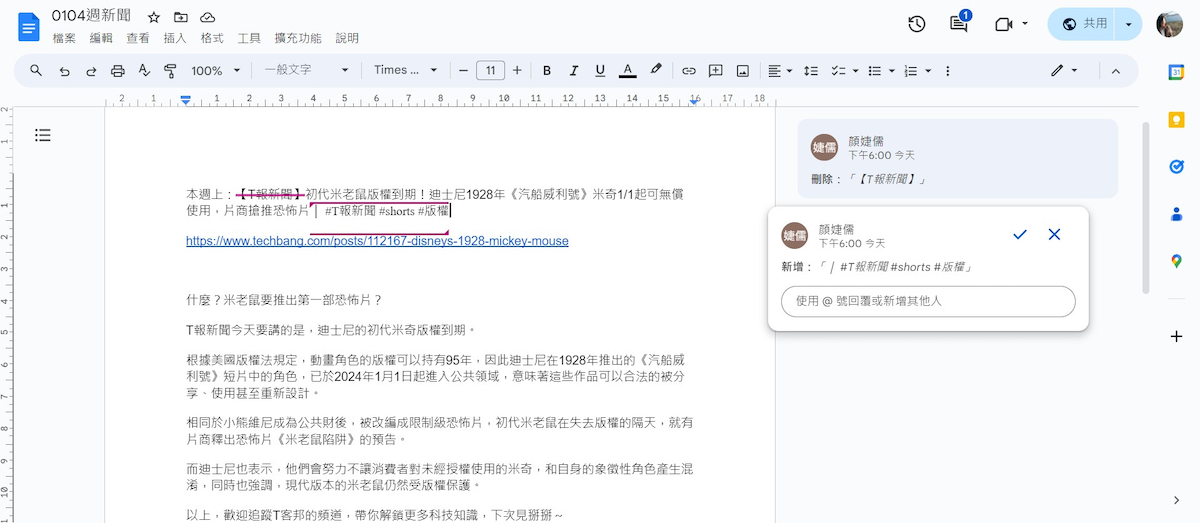This screenshot has height=523, width=1200.
Task: Open the techbang.com article link
Action: pos(377,241)
